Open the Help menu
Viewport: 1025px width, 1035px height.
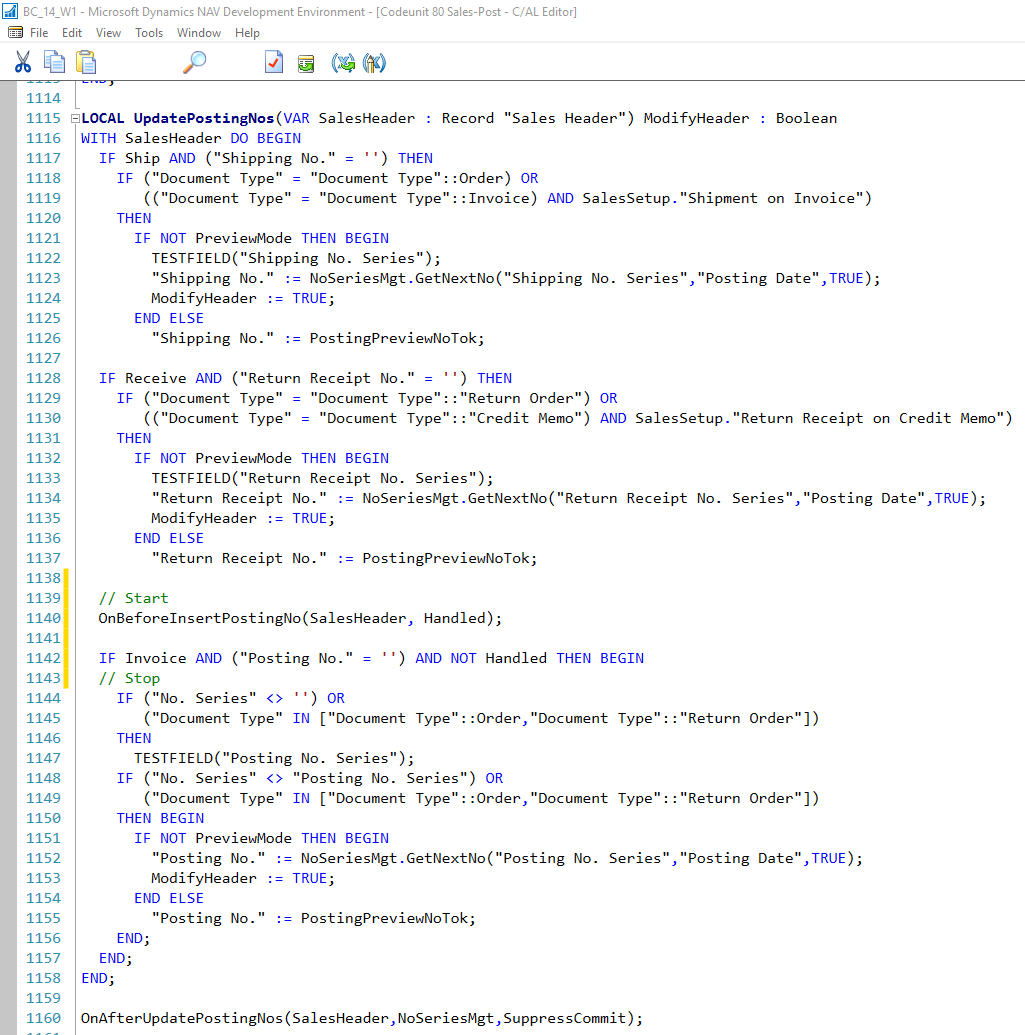tap(246, 32)
